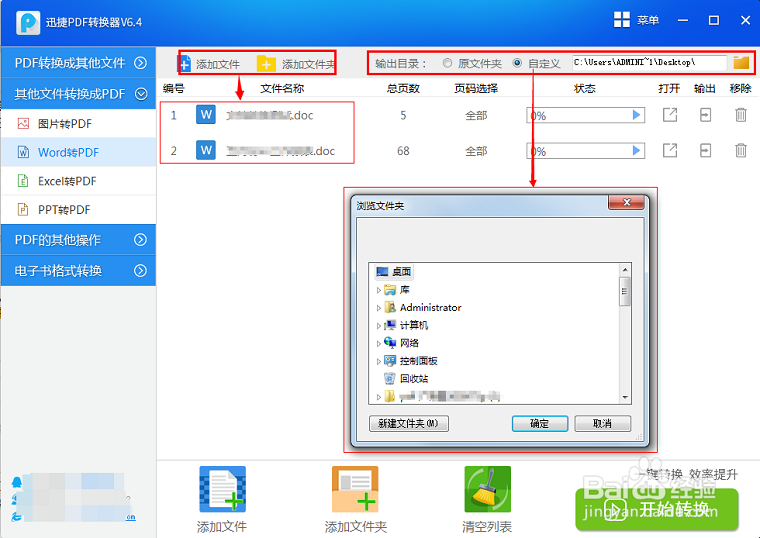Click folder tree scrollbar up arrow
This screenshot has height=538, width=760.
625,269
